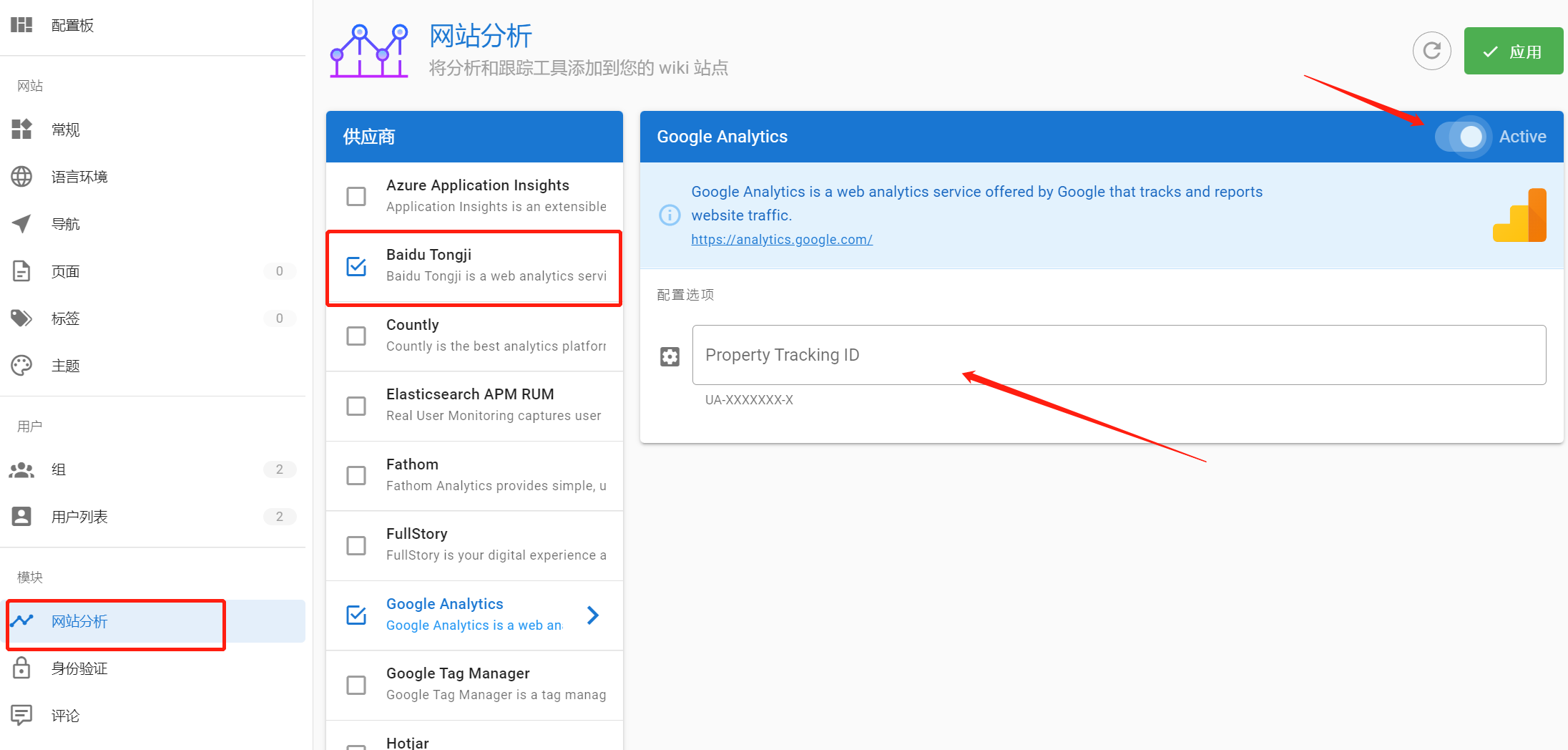
Task: Select the Elasticsearch APM RUM provider name
Action: tap(470, 394)
